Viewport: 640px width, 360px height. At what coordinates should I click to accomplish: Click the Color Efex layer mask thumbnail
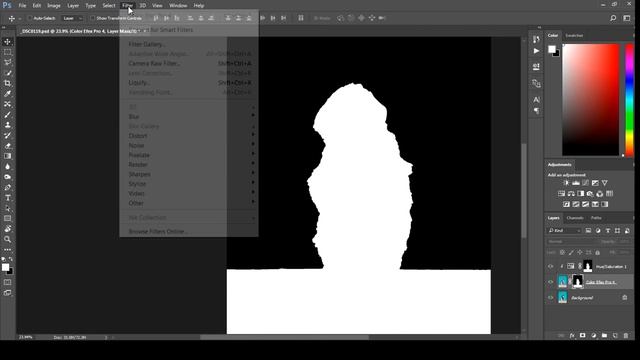[578, 282]
